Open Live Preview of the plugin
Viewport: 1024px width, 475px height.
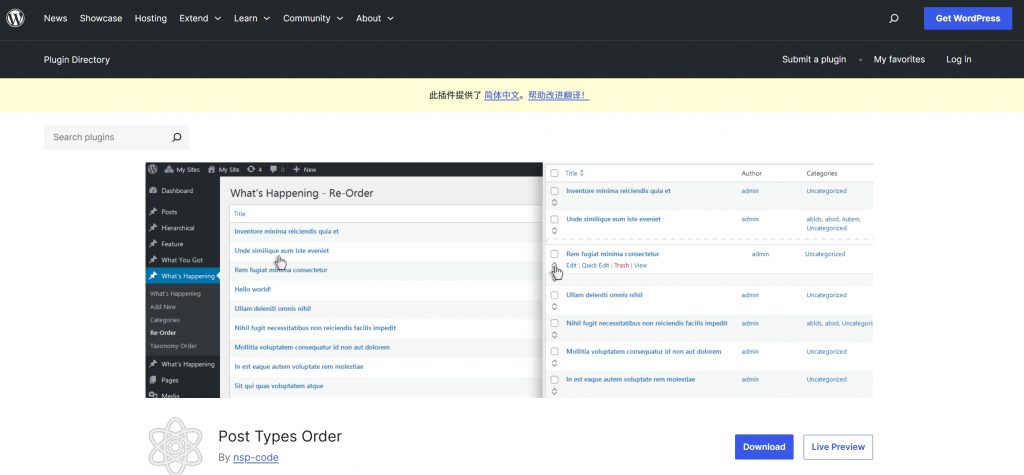tap(838, 447)
